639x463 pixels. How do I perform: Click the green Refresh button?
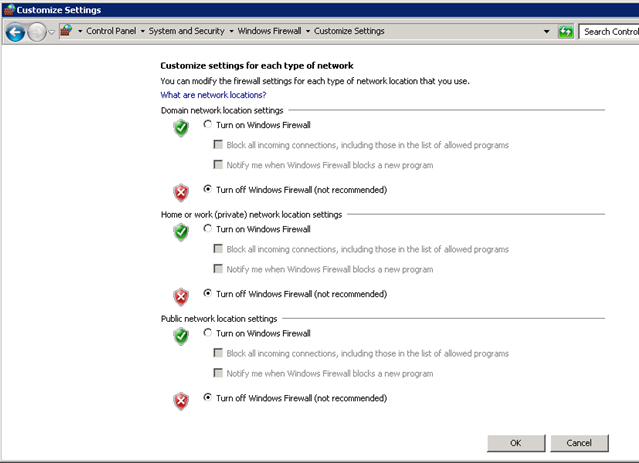(x=566, y=31)
